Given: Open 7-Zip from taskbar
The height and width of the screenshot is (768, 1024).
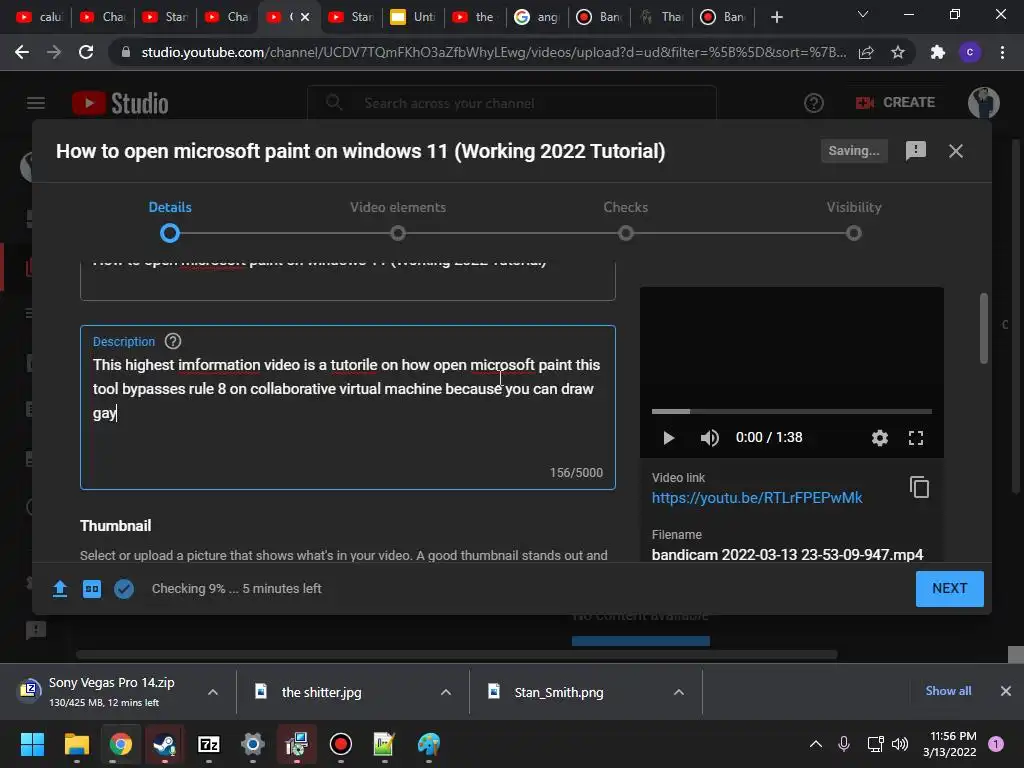Looking at the screenshot, I should click(x=208, y=744).
